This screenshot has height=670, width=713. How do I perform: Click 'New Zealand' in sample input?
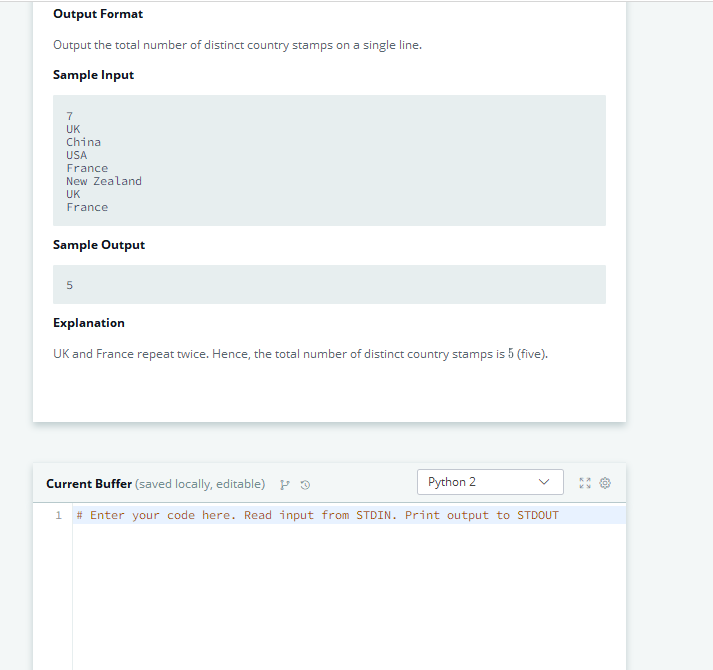pyautogui.click(x=104, y=181)
